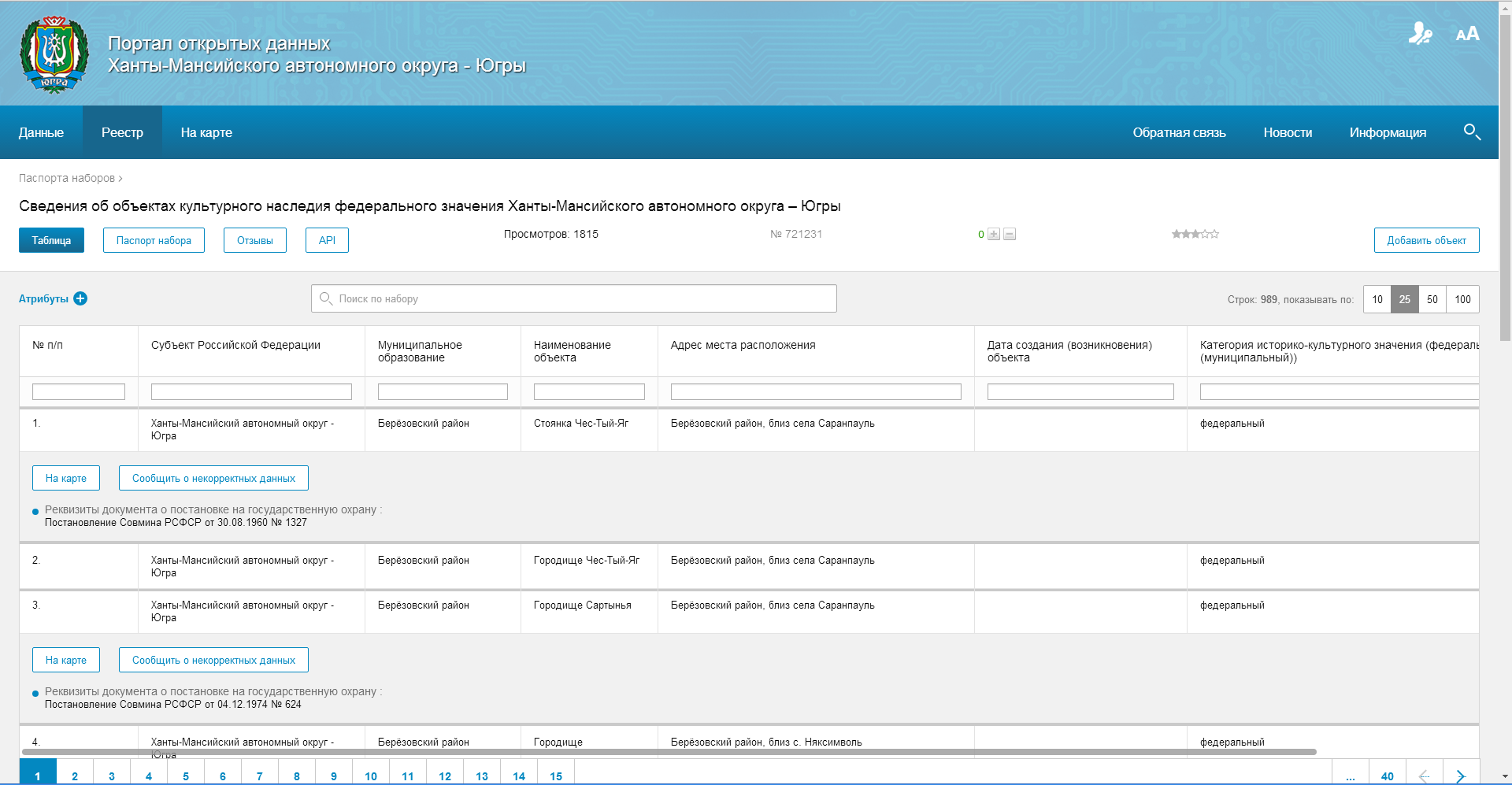Open the Реестр menu item
1512x785 pixels.
click(122, 132)
